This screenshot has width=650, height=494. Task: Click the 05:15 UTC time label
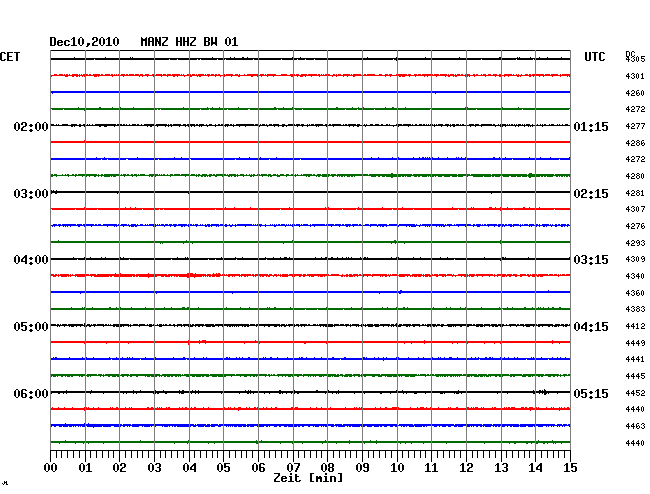coord(591,394)
